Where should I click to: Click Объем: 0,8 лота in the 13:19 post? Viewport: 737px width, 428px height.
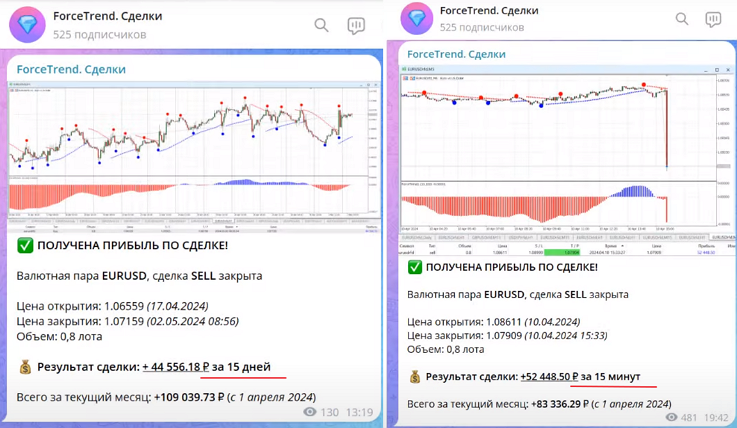(59, 336)
